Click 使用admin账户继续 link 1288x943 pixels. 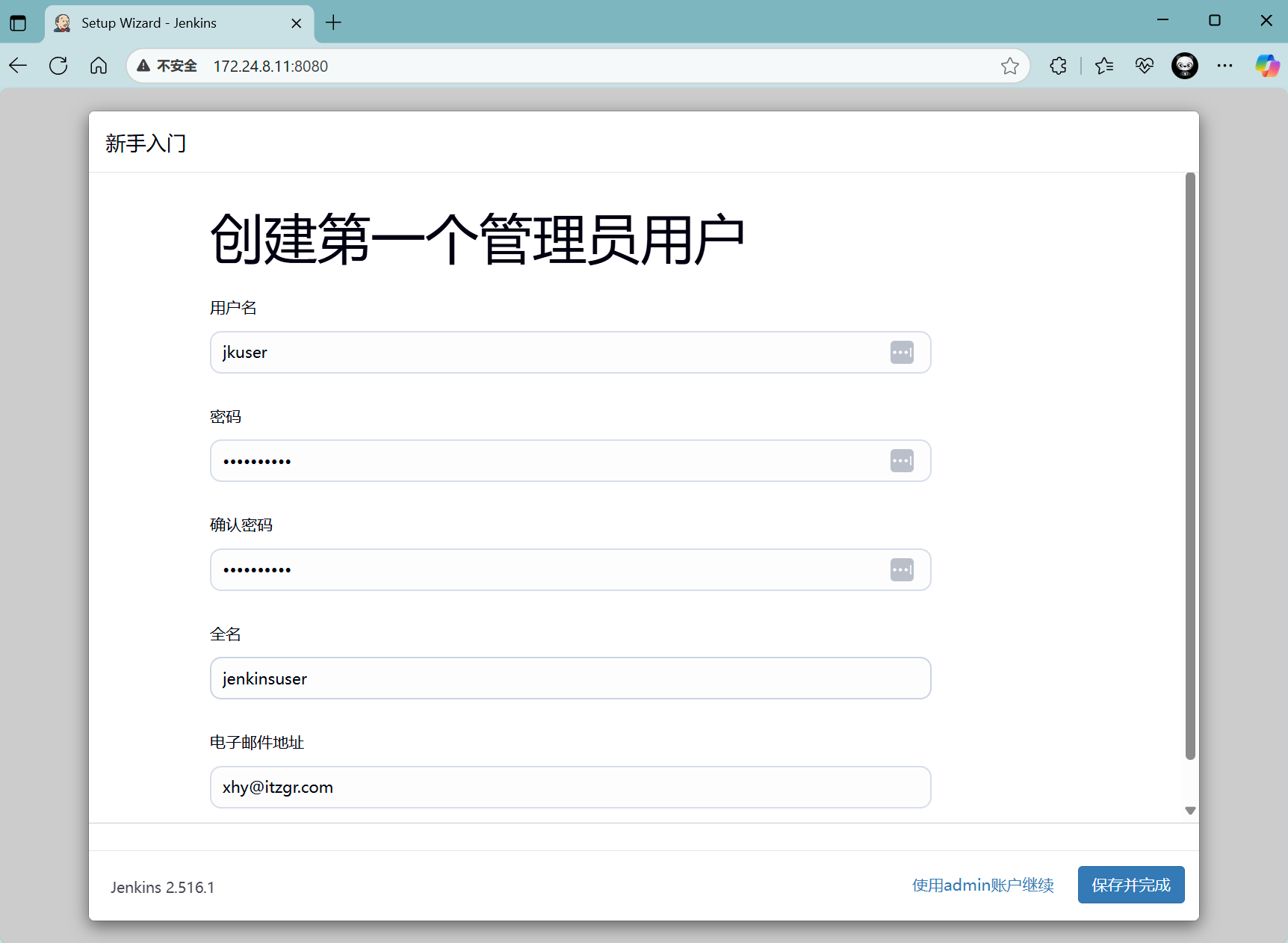(982, 885)
